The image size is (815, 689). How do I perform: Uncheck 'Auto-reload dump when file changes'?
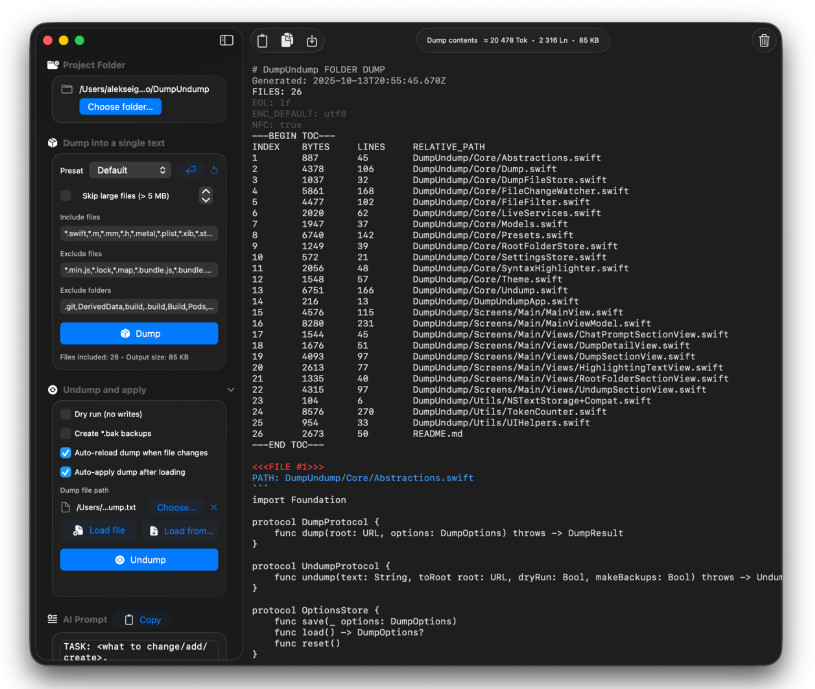65,453
